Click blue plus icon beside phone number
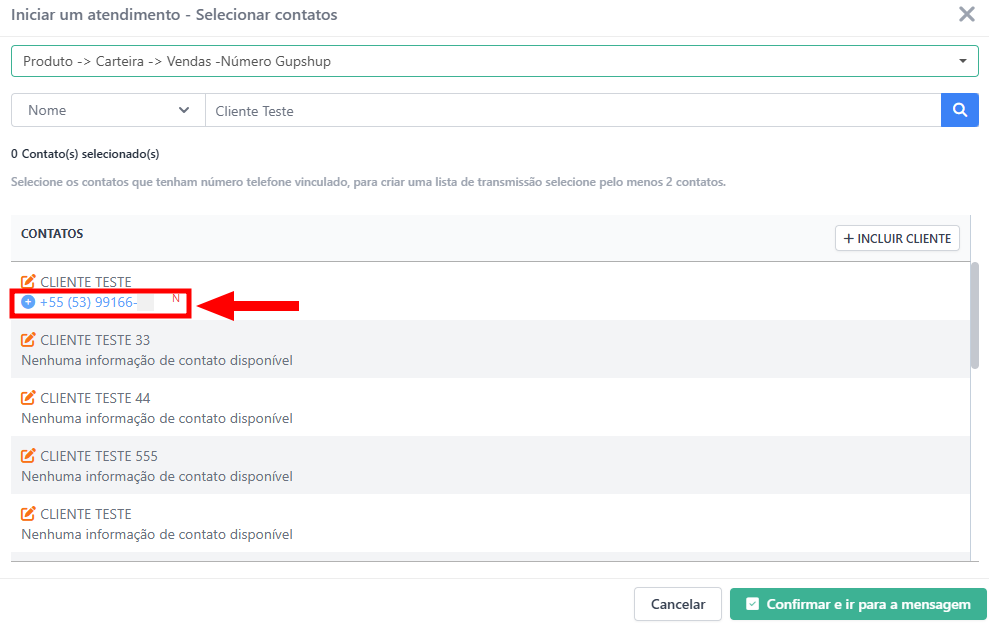This screenshot has width=989, height=623. (x=28, y=302)
